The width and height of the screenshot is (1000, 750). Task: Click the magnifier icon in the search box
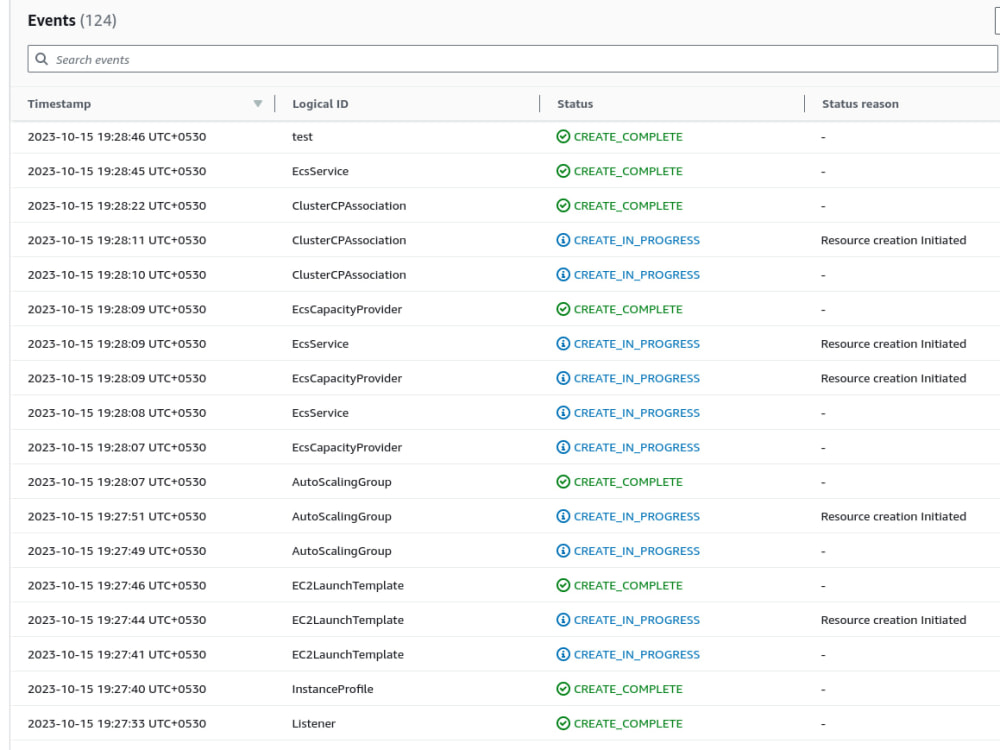coord(41,59)
